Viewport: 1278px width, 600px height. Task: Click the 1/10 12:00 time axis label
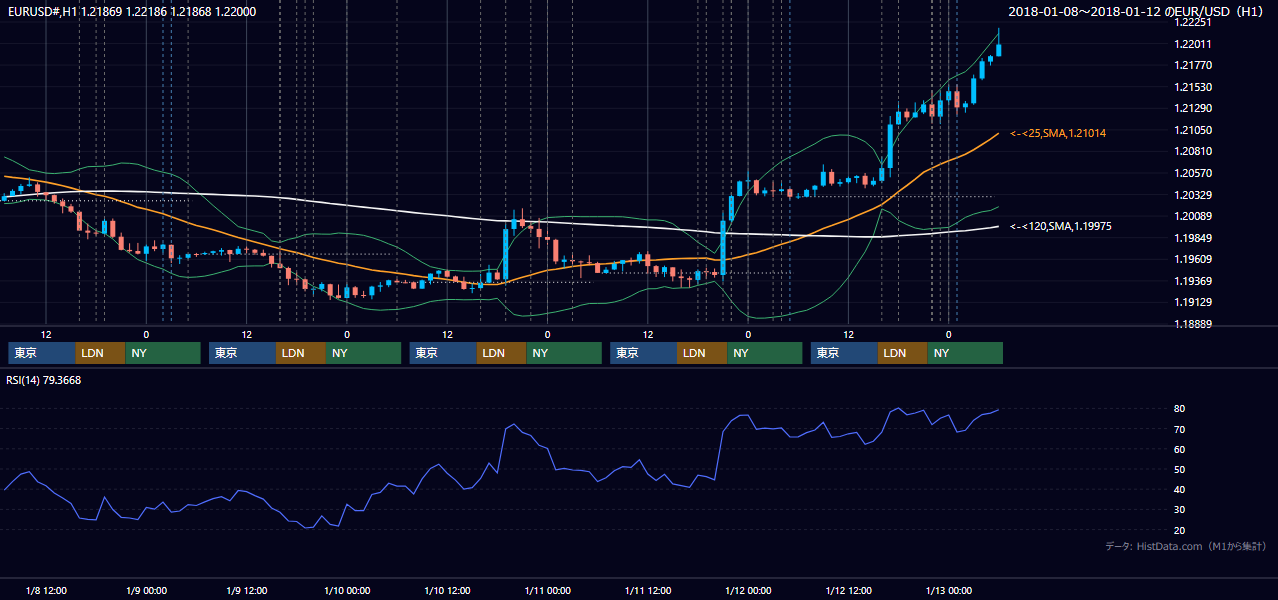click(x=447, y=591)
